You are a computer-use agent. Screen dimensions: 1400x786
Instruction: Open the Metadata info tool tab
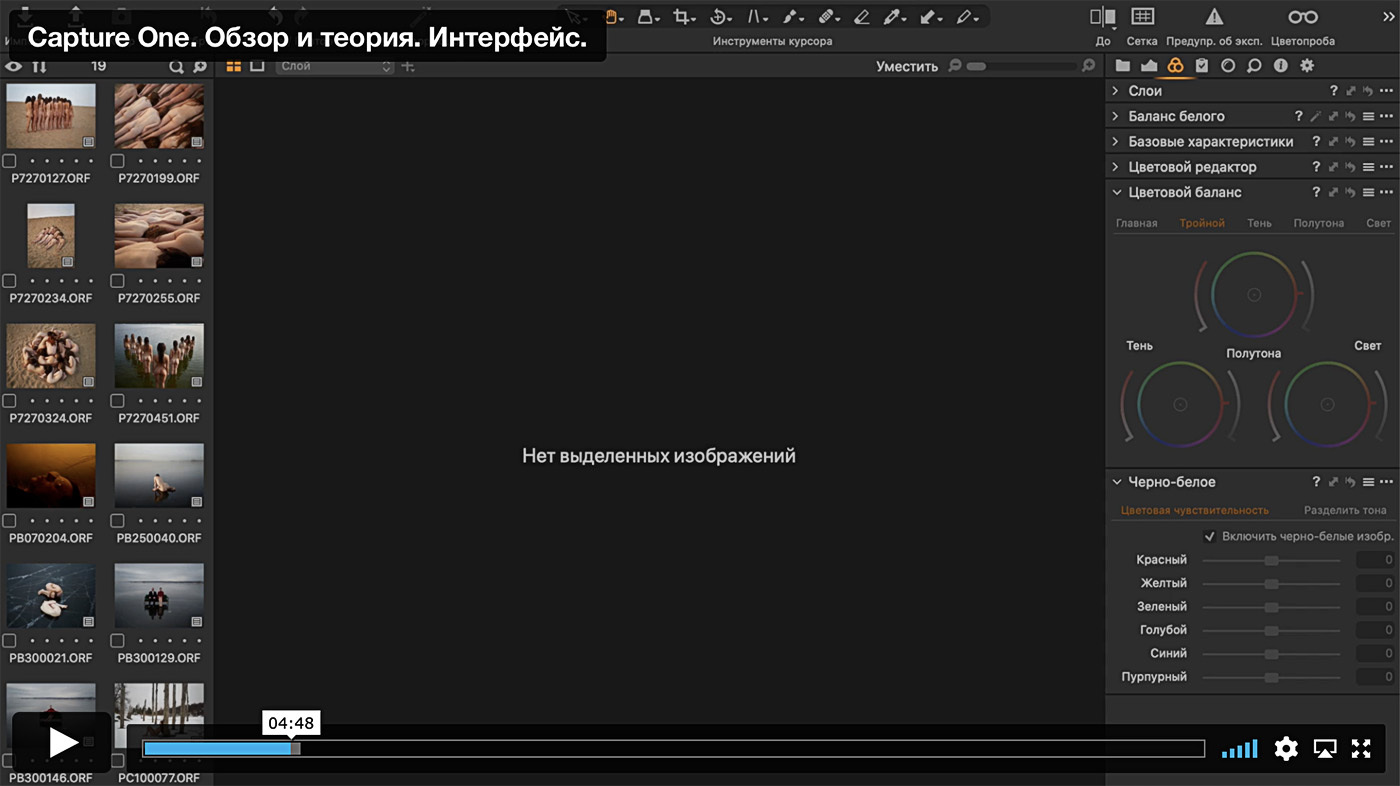click(x=1281, y=66)
